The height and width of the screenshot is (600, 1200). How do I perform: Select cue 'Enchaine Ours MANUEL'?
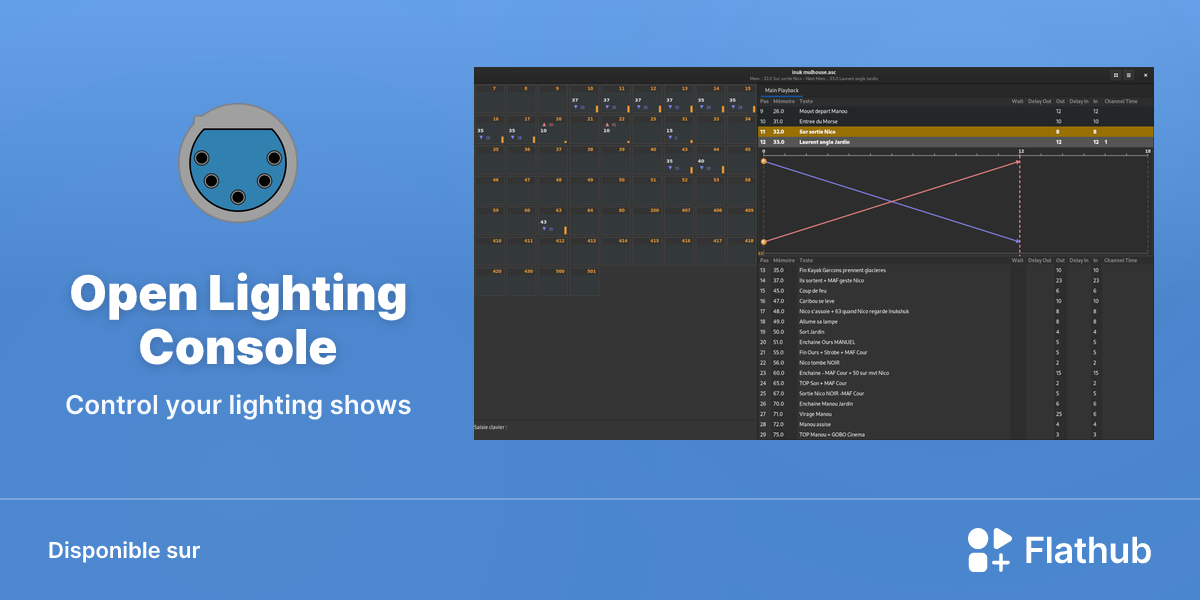955,342
